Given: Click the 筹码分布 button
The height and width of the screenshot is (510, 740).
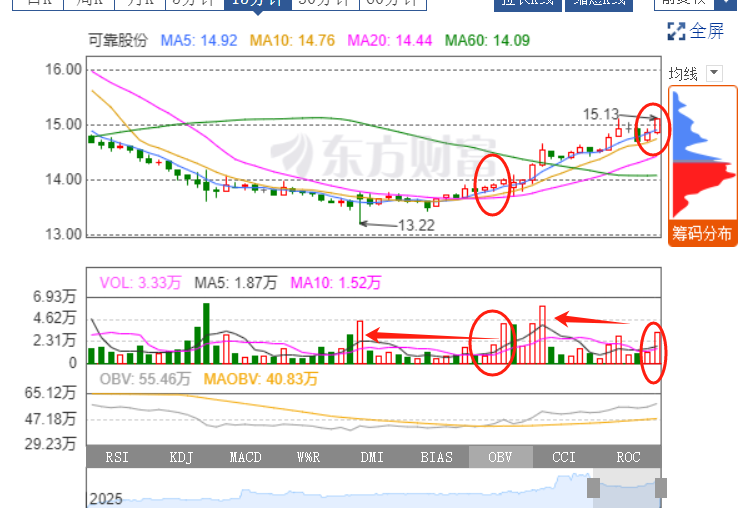Looking at the screenshot, I should 702,233.
